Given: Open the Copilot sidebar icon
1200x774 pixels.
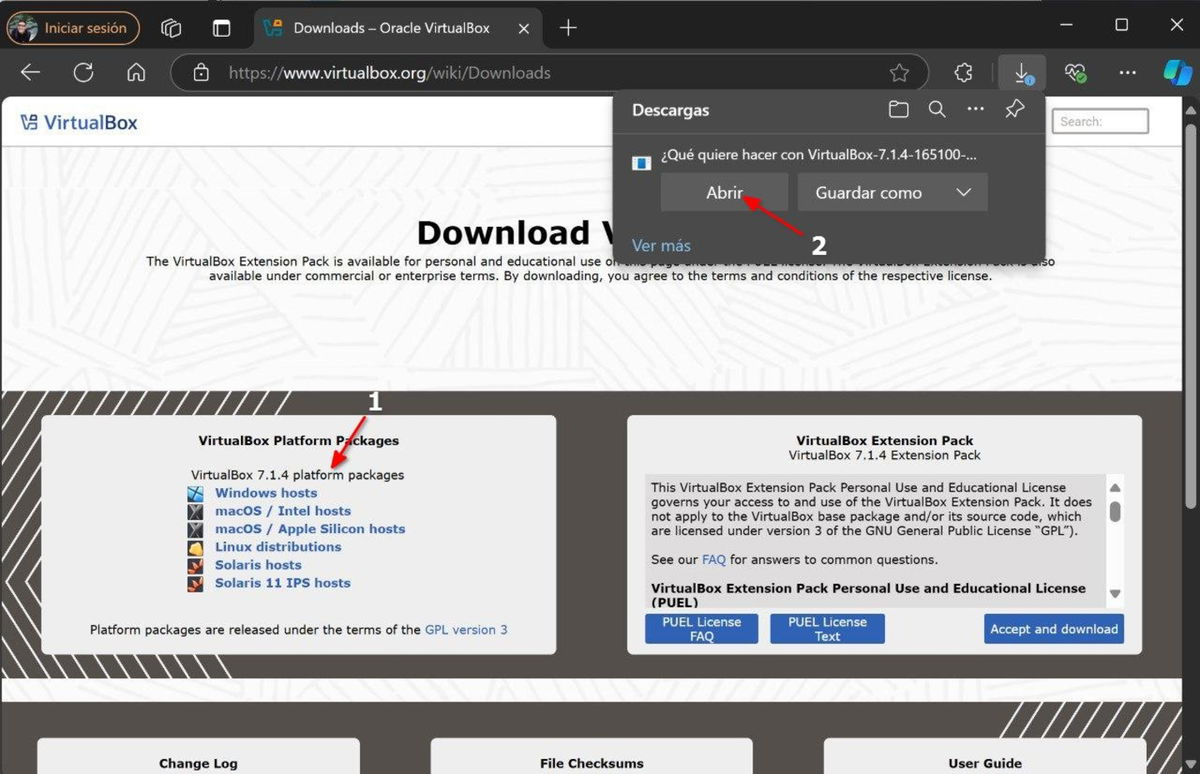Looking at the screenshot, I should coord(1176,73).
